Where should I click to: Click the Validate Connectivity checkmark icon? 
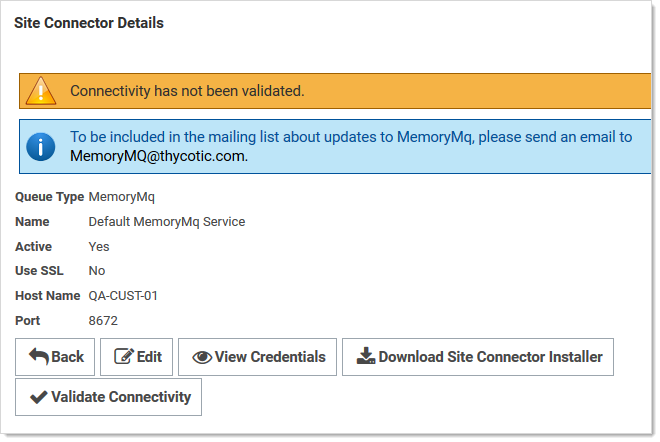point(38,397)
